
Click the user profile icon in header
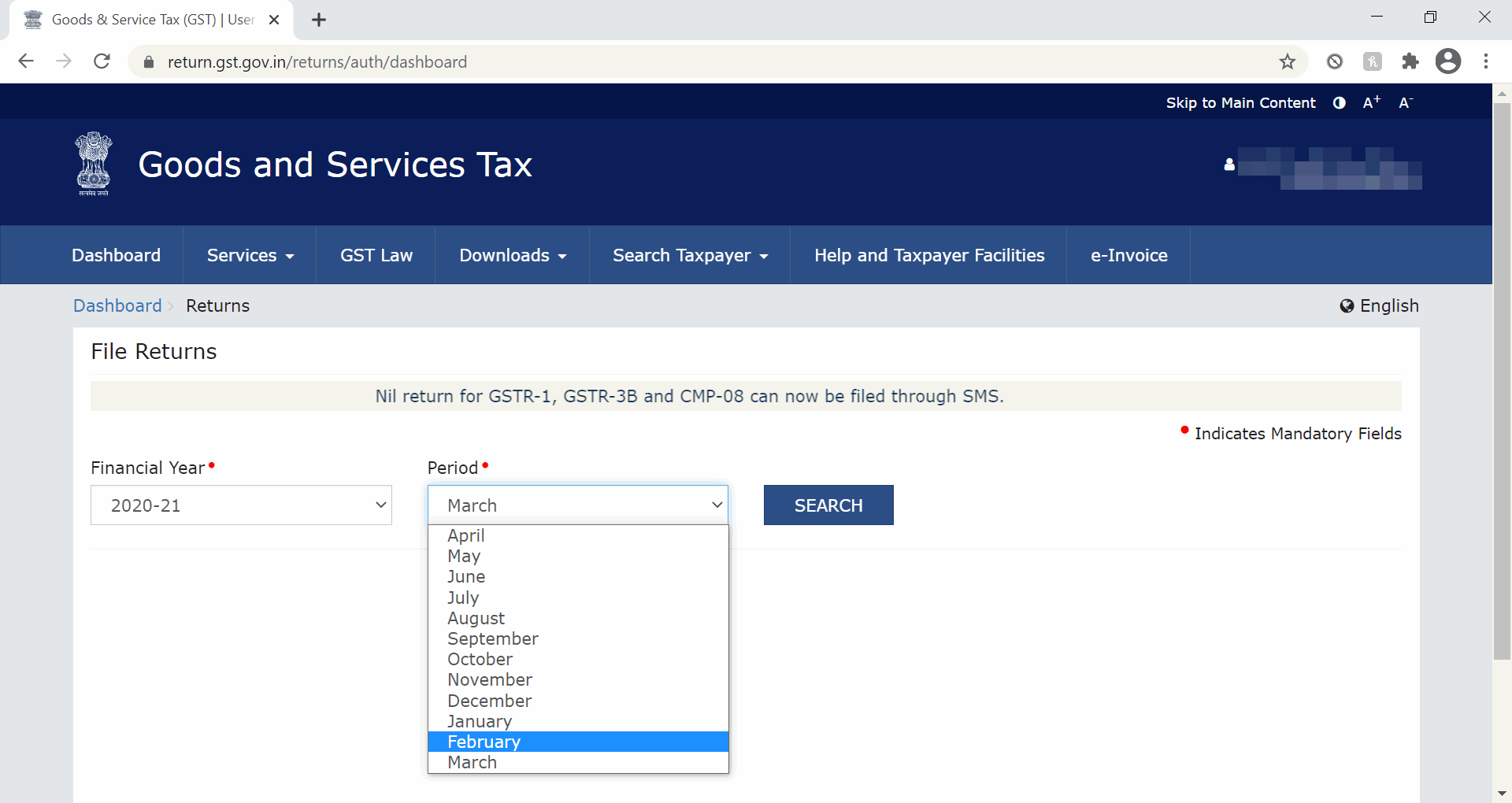(x=1229, y=165)
